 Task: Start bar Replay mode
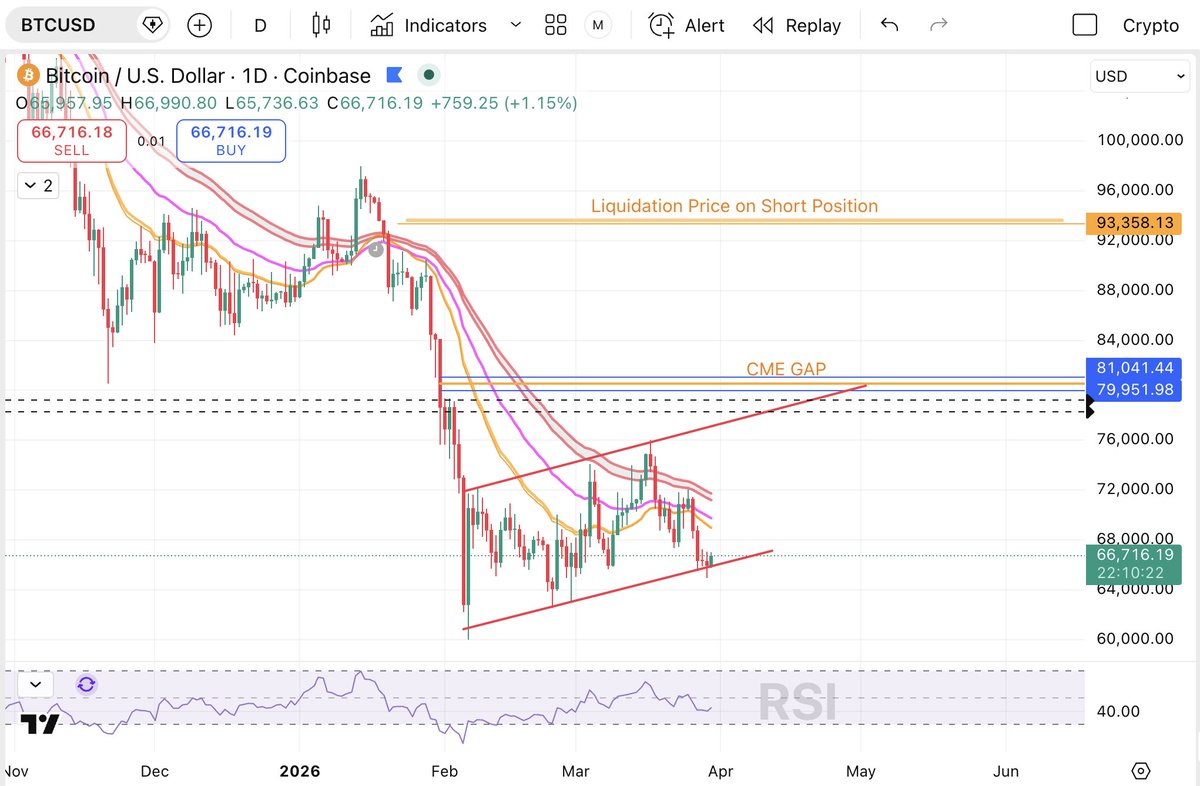[x=797, y=25]
